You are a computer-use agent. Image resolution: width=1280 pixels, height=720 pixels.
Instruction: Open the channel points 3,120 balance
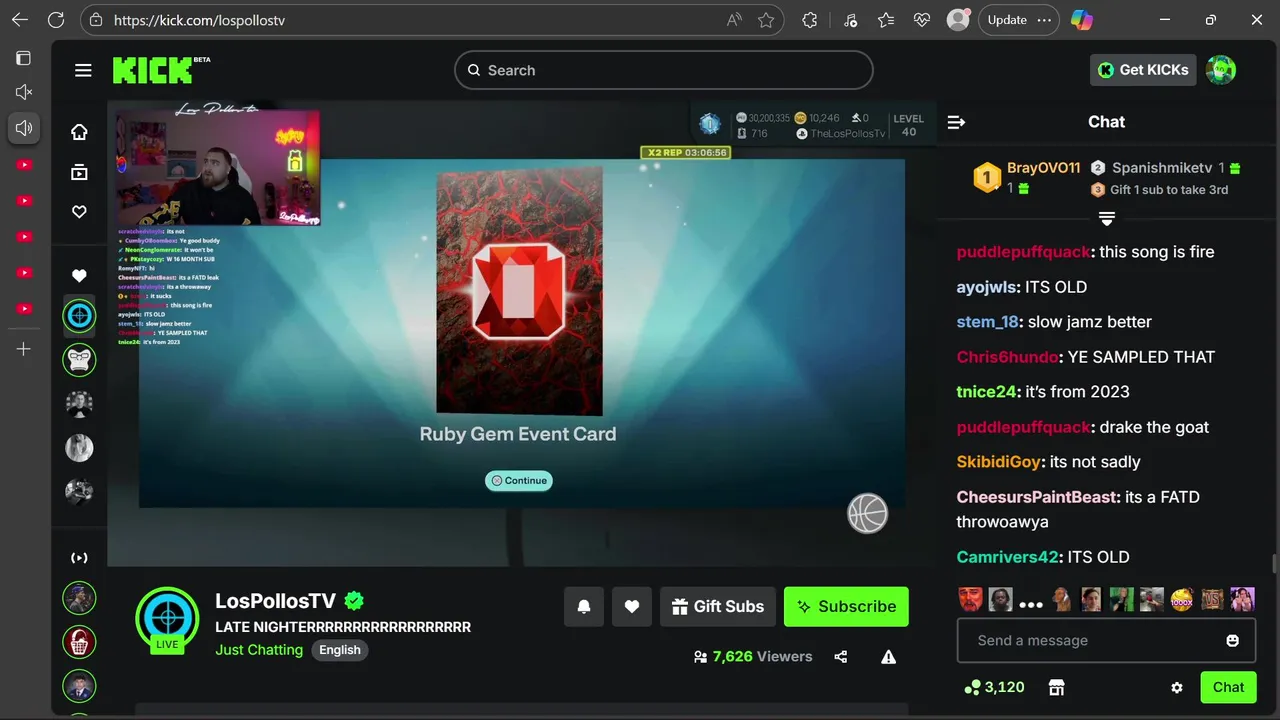tap(995, 688)
